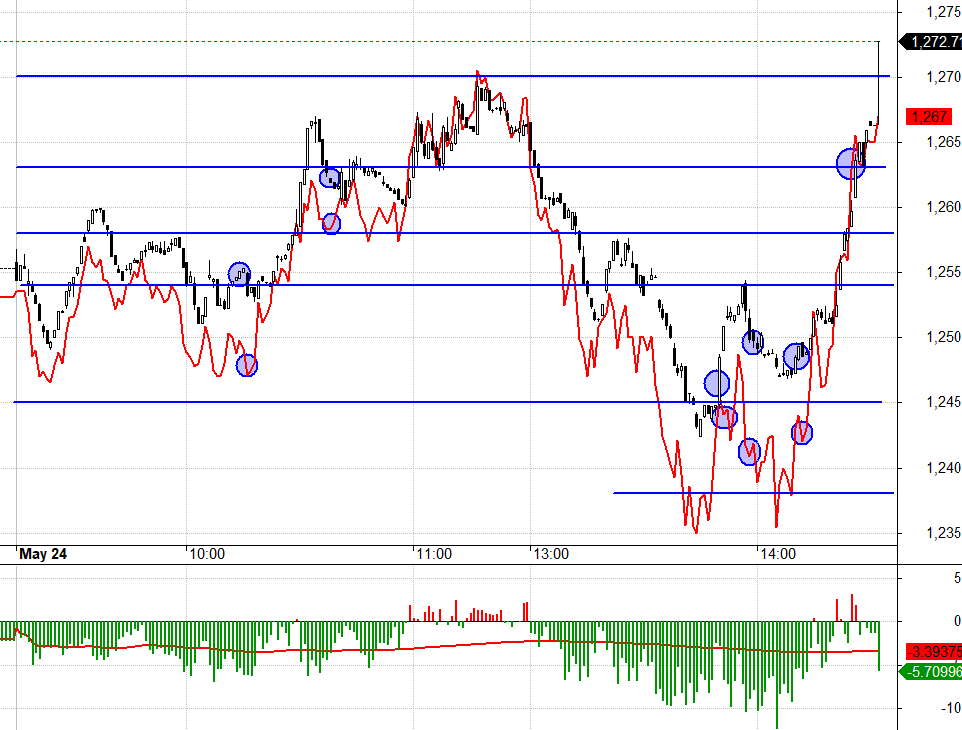Select the blue circle on candles just above the 1,254 line
Viewport: 962px width, 730px height.
point(239,274)
